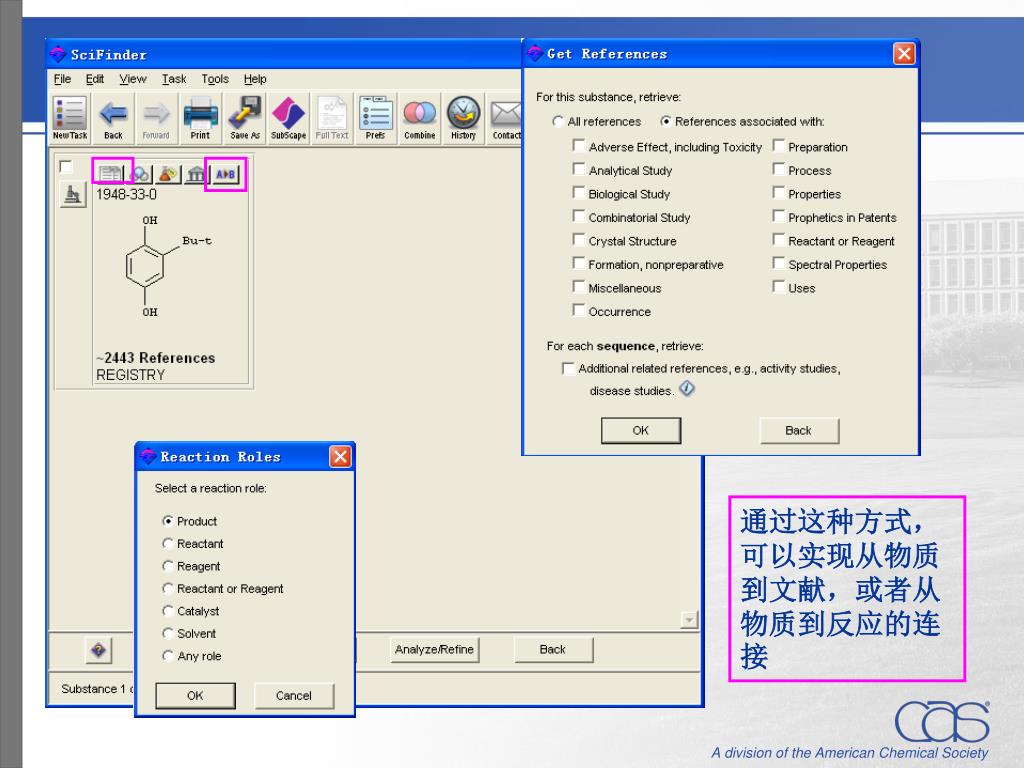Image resolution: width=1024 pixels, height=768 pixels.
Task: Click the Forward arrow toolbar icon
Action: click(x=156, y=118)
